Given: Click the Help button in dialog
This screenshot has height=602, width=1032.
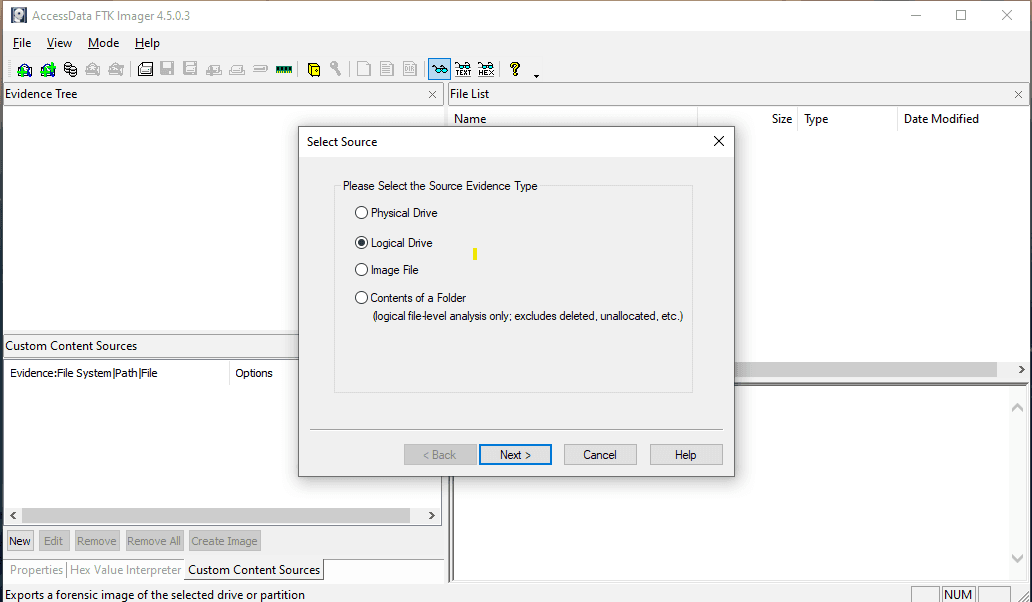Looking at the screenshot, I should coord(685,455).
